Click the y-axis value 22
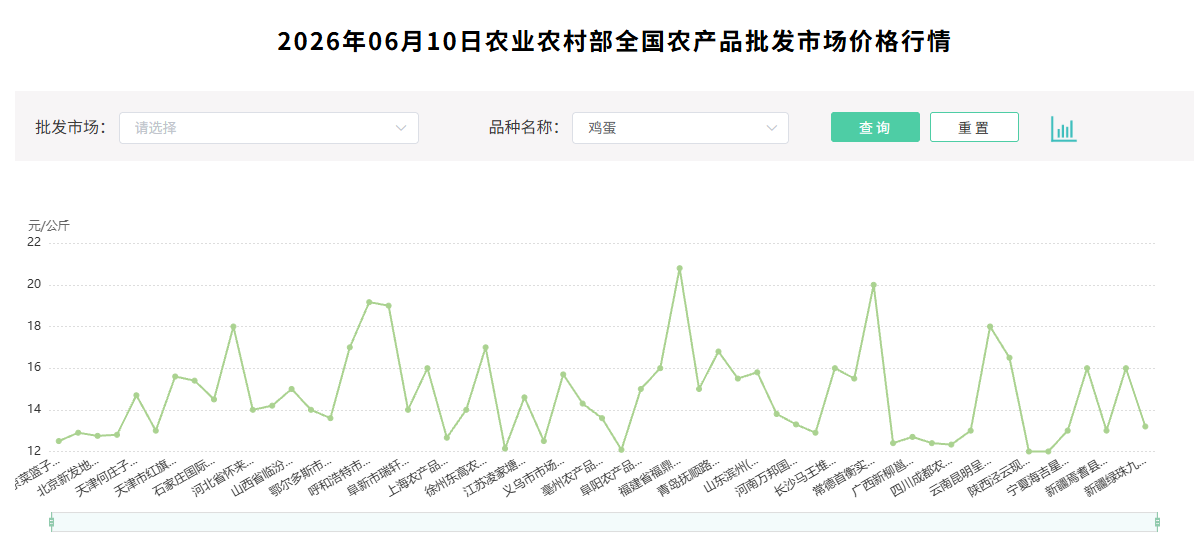This screenshot has height=555, width=1194. 34,243
